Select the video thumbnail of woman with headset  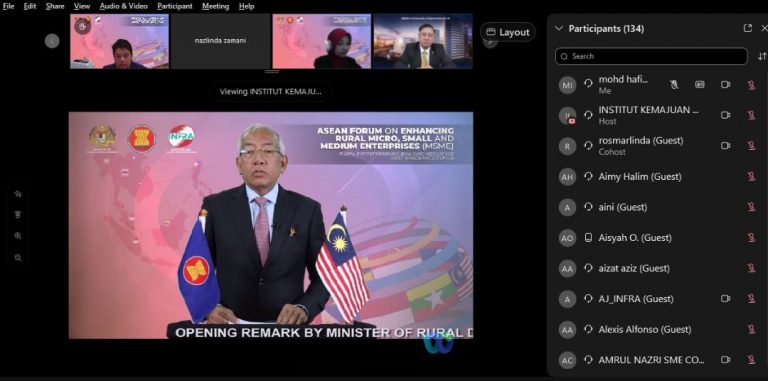tap(322, 41)
